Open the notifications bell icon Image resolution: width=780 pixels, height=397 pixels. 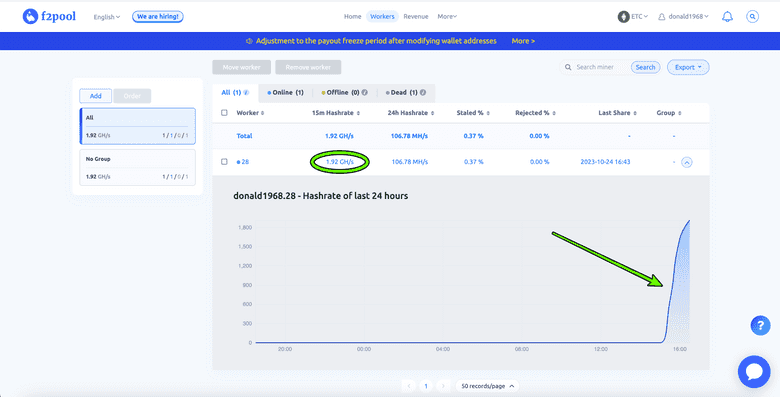click(727, 16)
